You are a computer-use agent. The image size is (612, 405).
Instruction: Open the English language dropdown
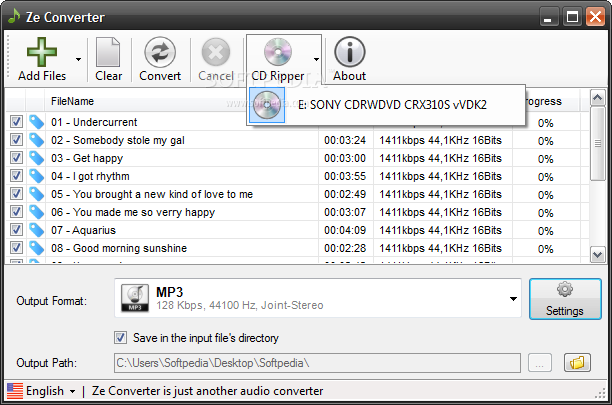(x=72, y=391)
